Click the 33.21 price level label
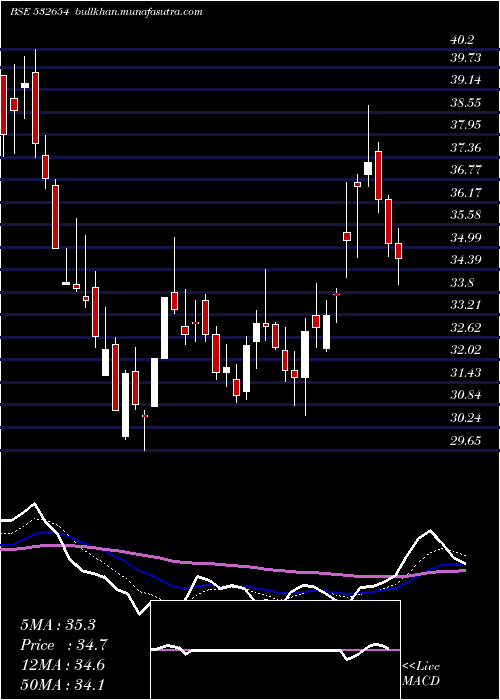500x700 pixels. 465,305
